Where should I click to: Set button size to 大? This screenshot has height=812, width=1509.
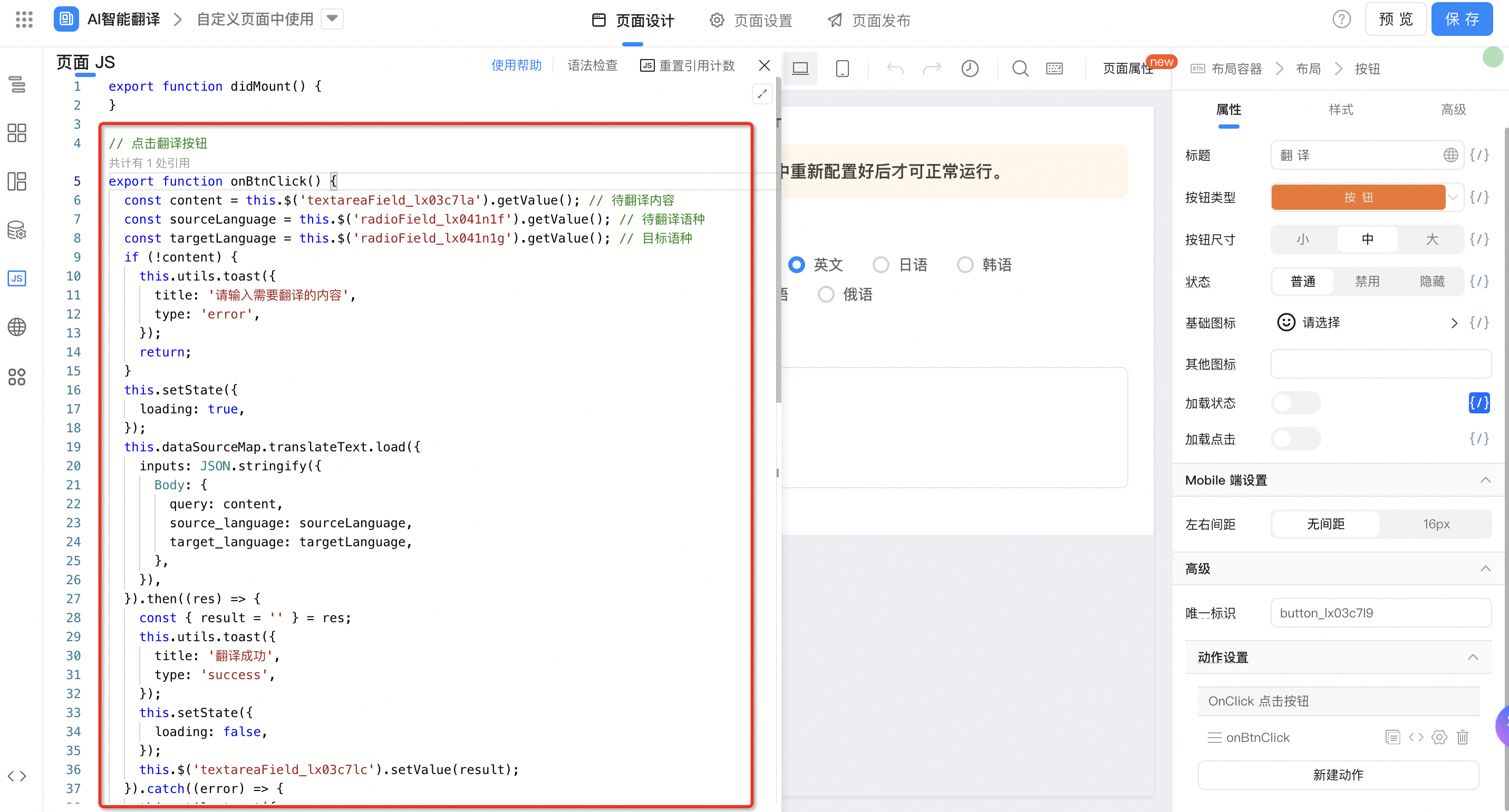click(1431, 239)
